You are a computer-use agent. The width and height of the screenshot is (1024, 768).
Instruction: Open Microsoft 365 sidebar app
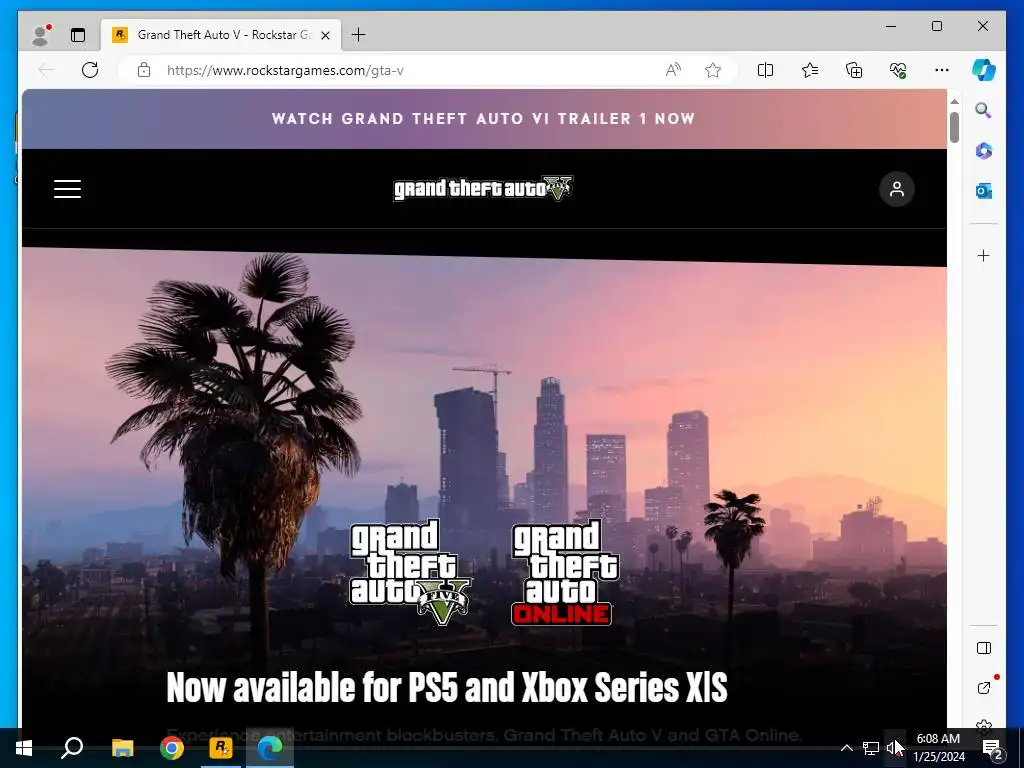coord(984,151)
